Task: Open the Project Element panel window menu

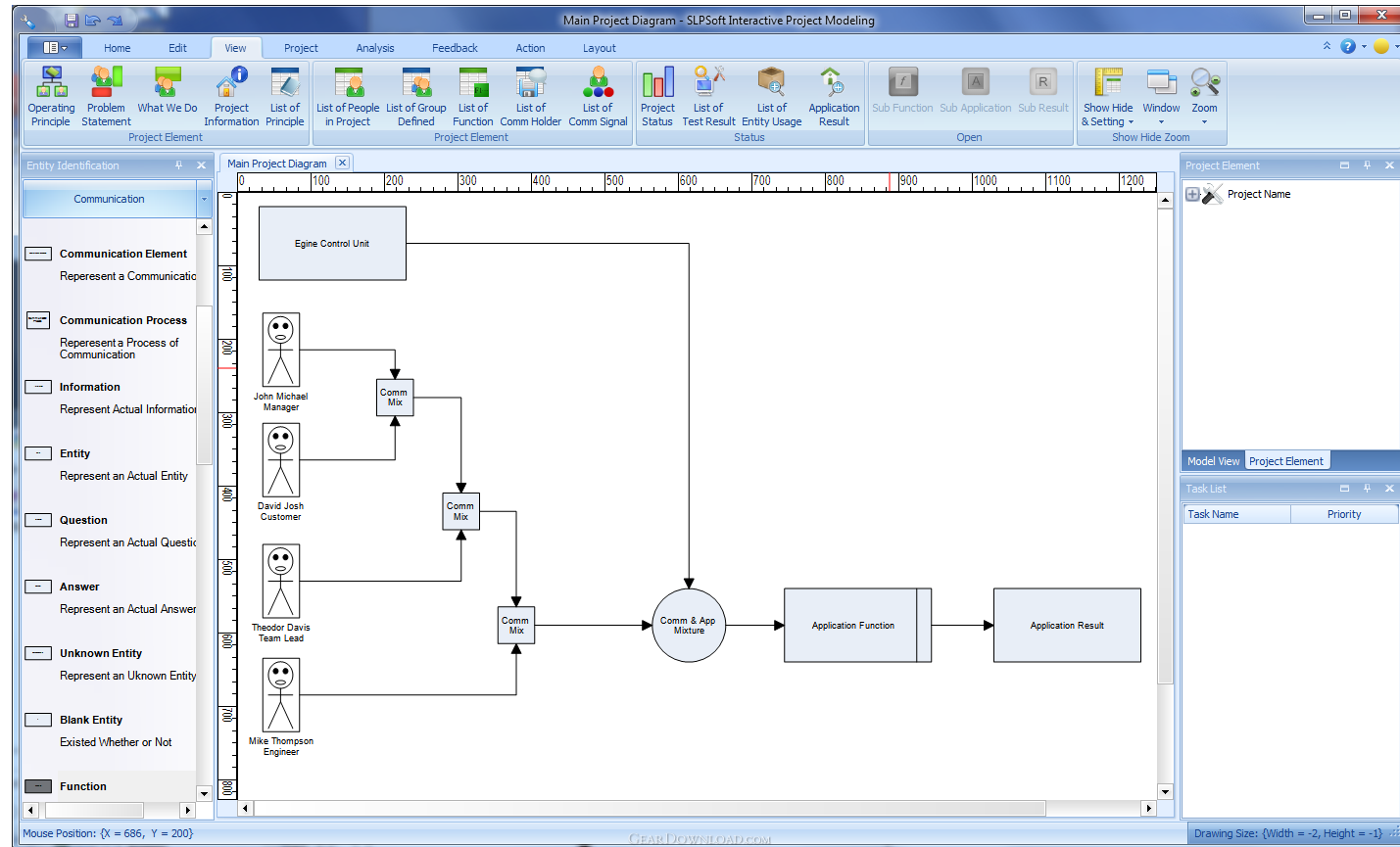Action: click(1344, 165)
